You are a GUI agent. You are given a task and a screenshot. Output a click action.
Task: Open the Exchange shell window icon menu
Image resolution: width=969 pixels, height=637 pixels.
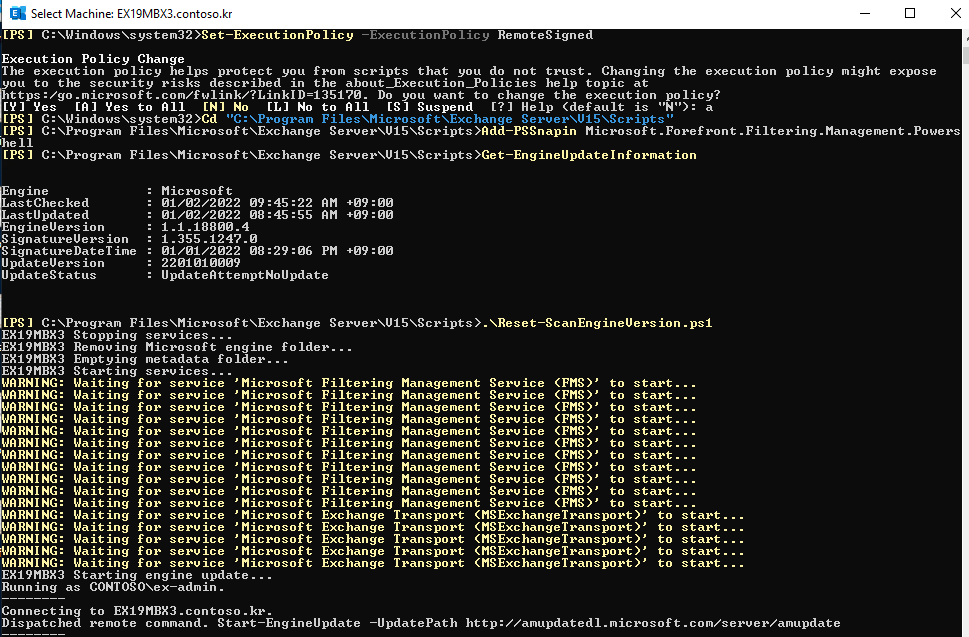point(17,13)
